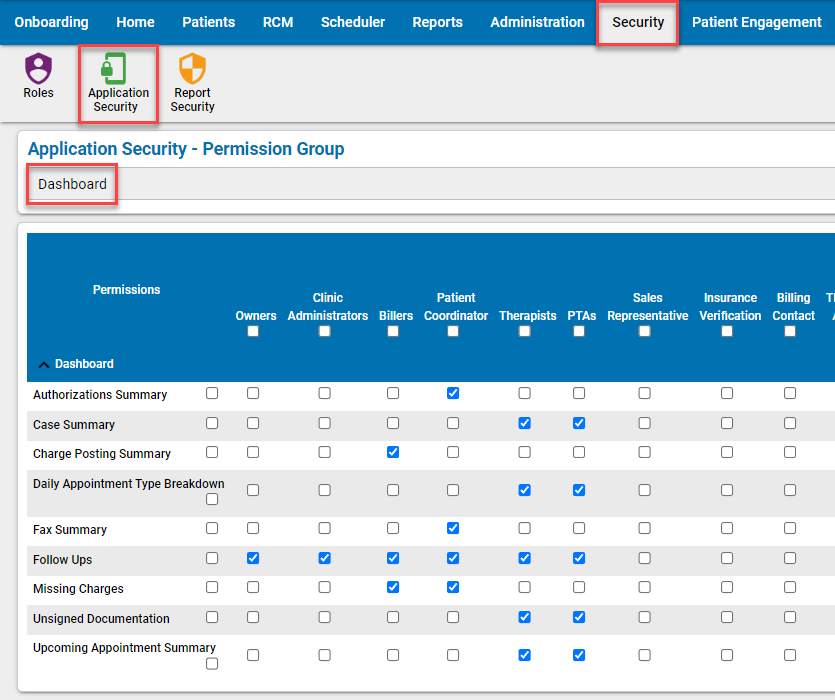This screenshot has width=835, height=700.
Task: Open the Security menu
Action: pyautogui.click(x=637, y=21)
